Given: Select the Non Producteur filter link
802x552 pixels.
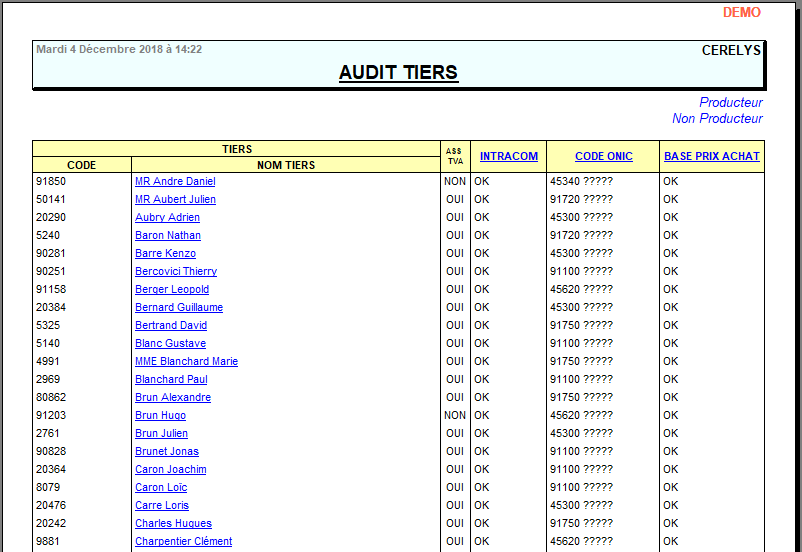Looking at the screenshot, I should click(717, 119).
